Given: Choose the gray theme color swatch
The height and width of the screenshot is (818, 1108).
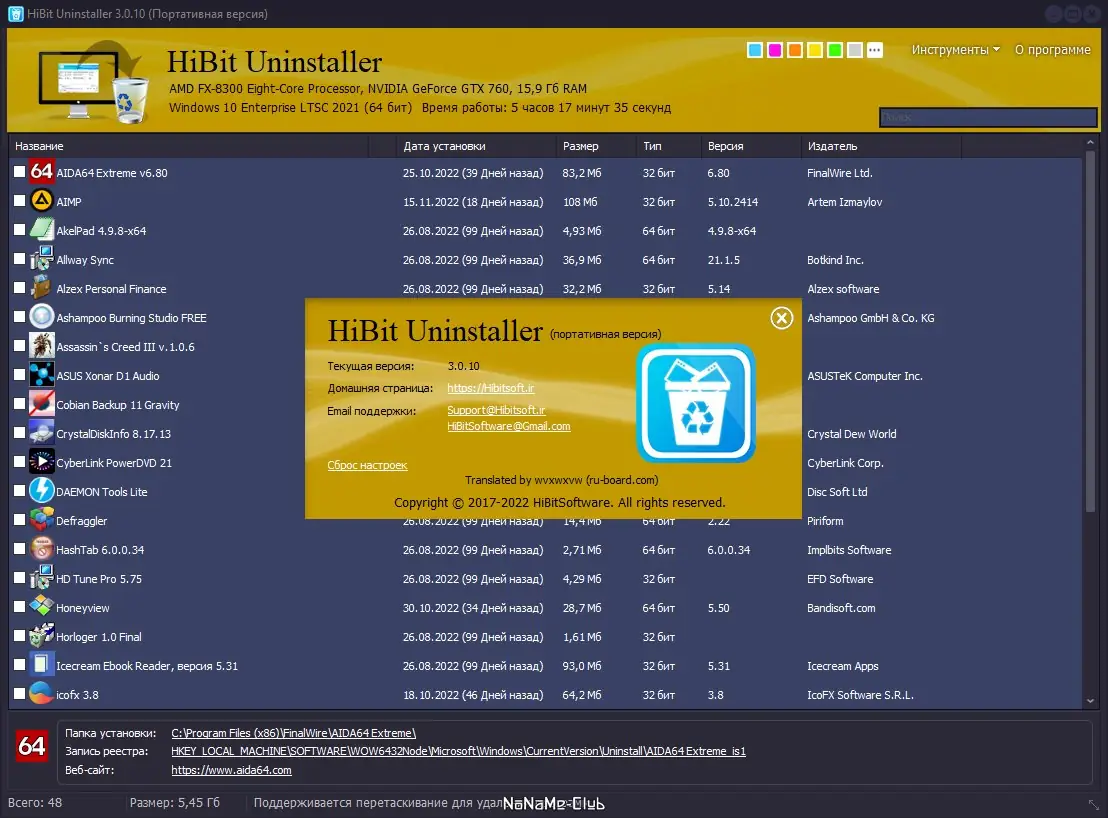Looking at the screenshot, I should click(854, 50).
